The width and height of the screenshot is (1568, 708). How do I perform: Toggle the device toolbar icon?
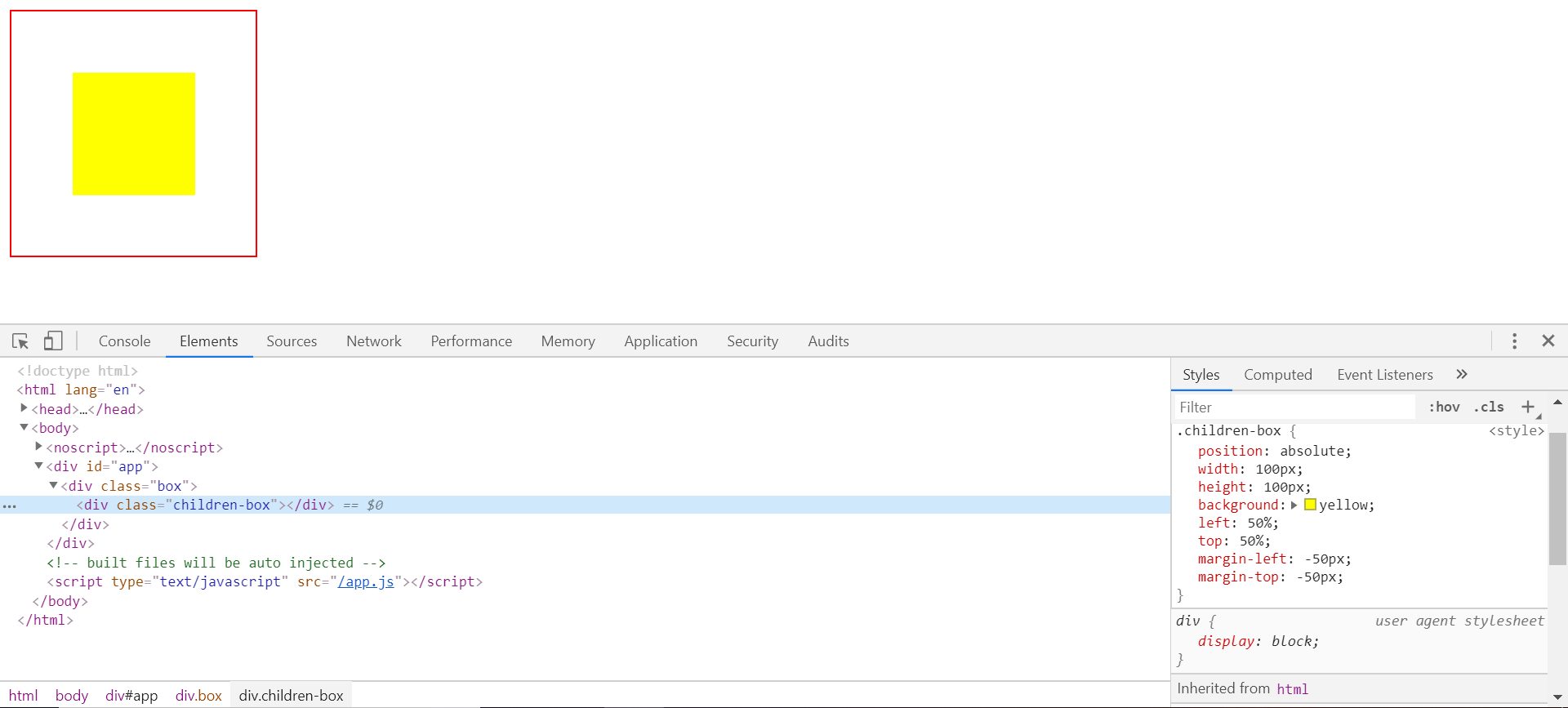(53, 341)
